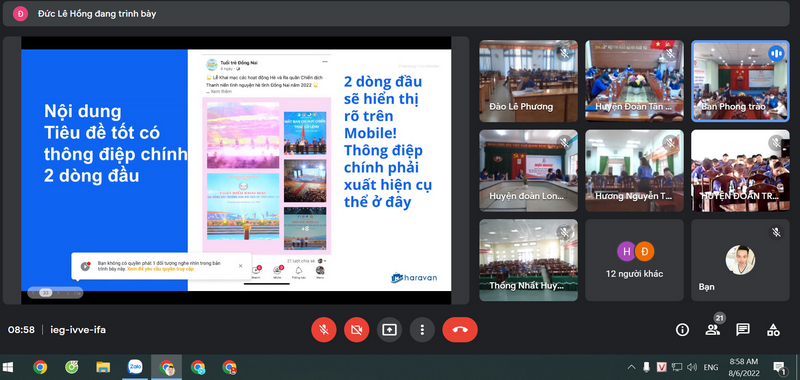The image size is (800, 380).
Task: Click the present screen button
Action: pyautogui.click(x=389, y=330)
